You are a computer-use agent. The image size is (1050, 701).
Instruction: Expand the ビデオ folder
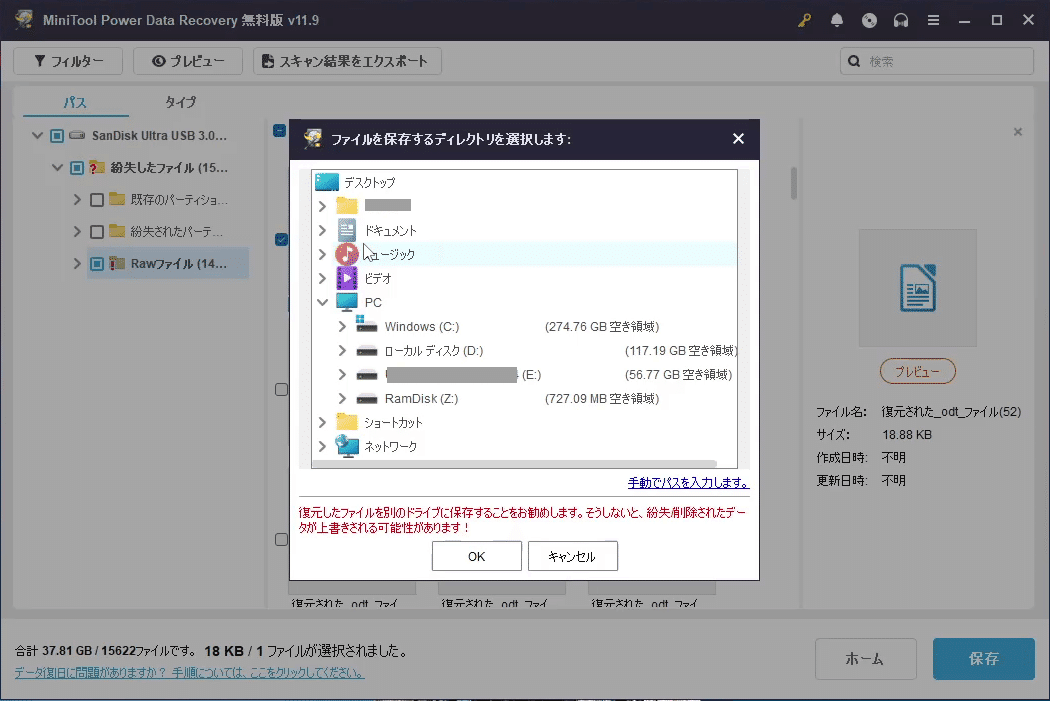pyautogui.click(x=322, y=279)
